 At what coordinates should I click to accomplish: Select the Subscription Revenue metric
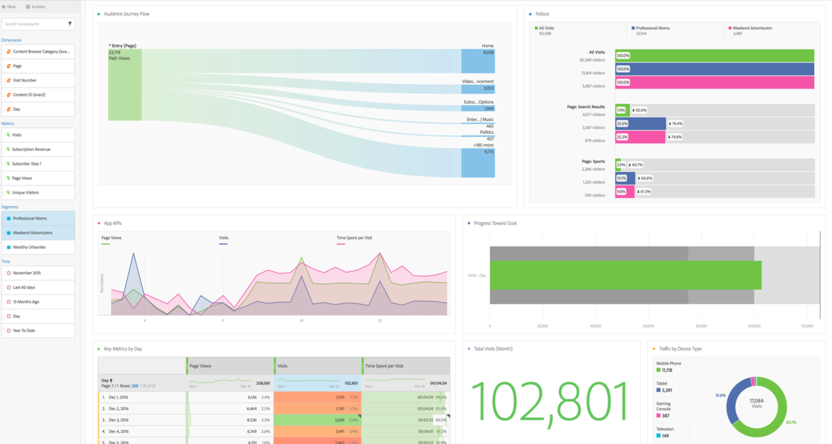38,150
